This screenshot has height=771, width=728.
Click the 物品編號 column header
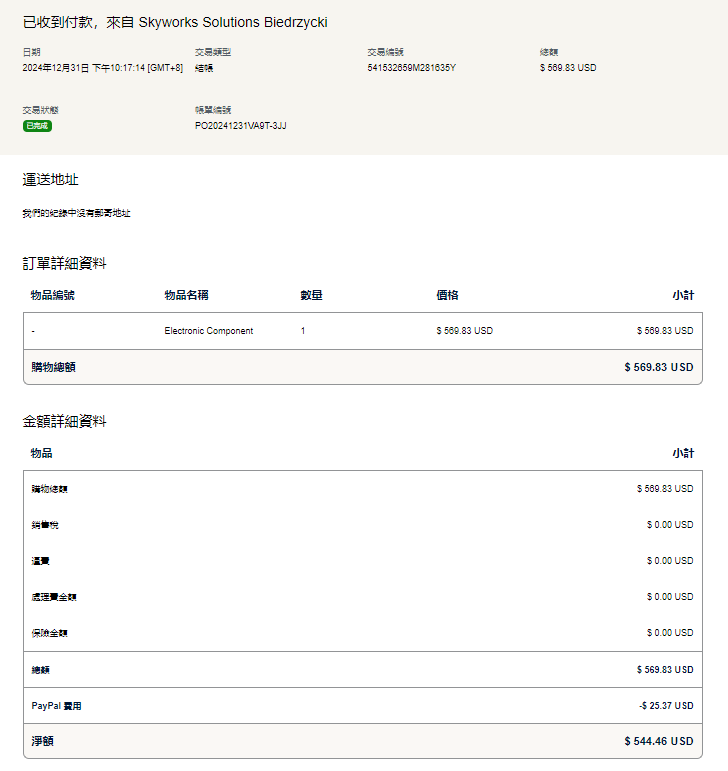[52, 295]
